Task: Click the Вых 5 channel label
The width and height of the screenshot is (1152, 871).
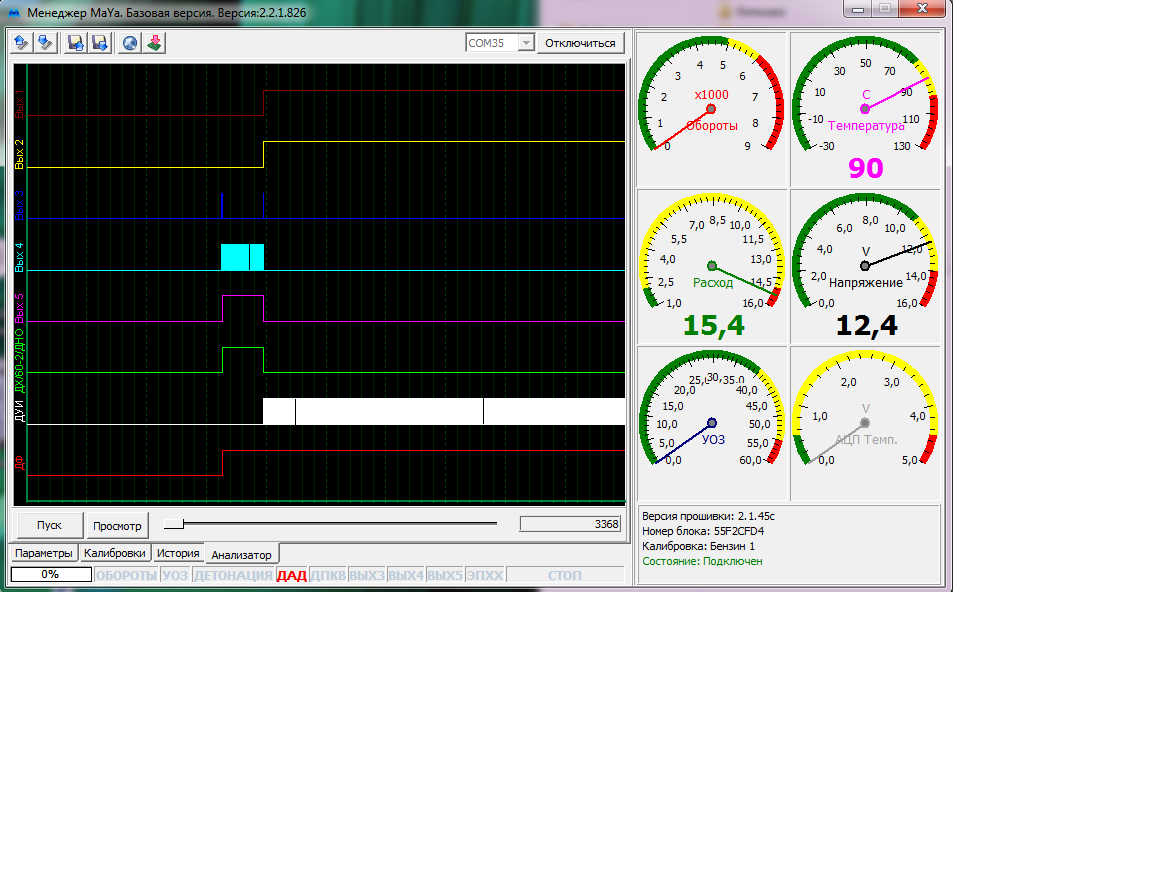Action: pos(20,308)
